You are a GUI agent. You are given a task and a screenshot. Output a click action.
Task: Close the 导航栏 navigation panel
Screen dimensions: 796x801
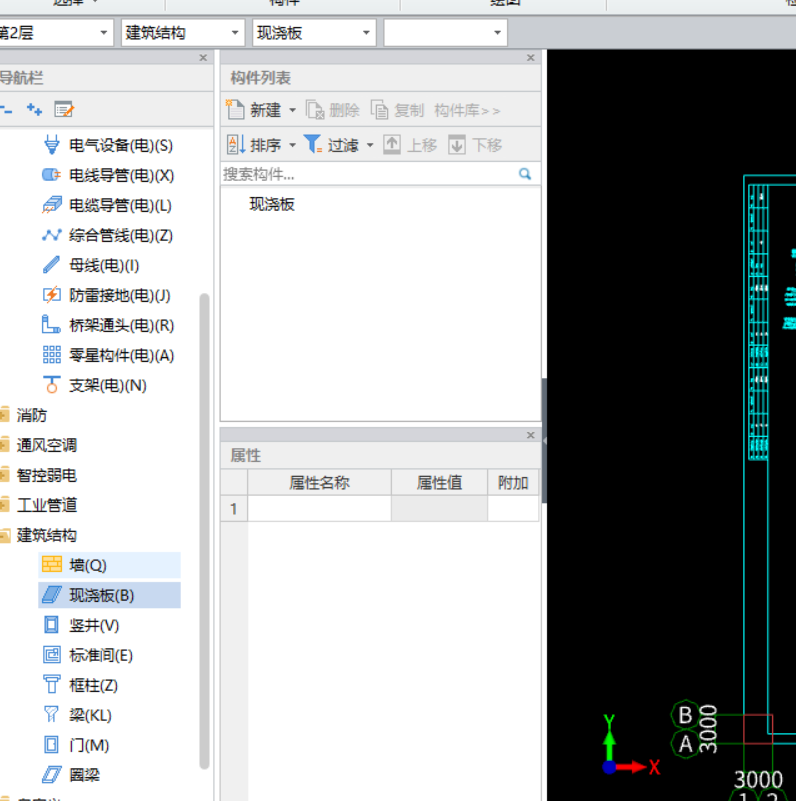pyautogui.click(x=203, y=58)
